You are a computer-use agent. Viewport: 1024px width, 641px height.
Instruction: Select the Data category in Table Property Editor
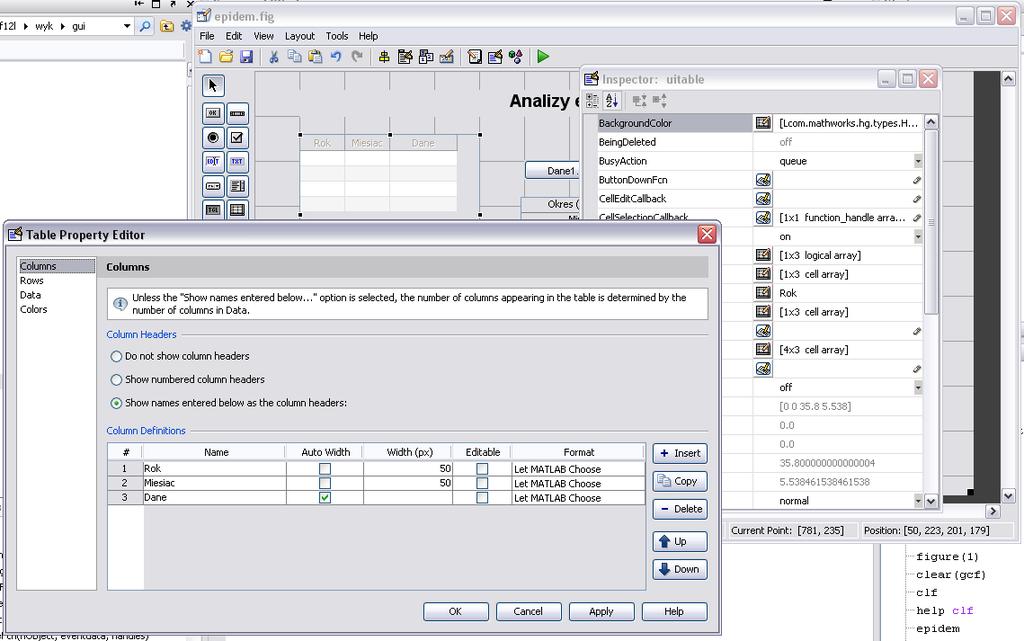pyautogui.click(x=30, y=295)
